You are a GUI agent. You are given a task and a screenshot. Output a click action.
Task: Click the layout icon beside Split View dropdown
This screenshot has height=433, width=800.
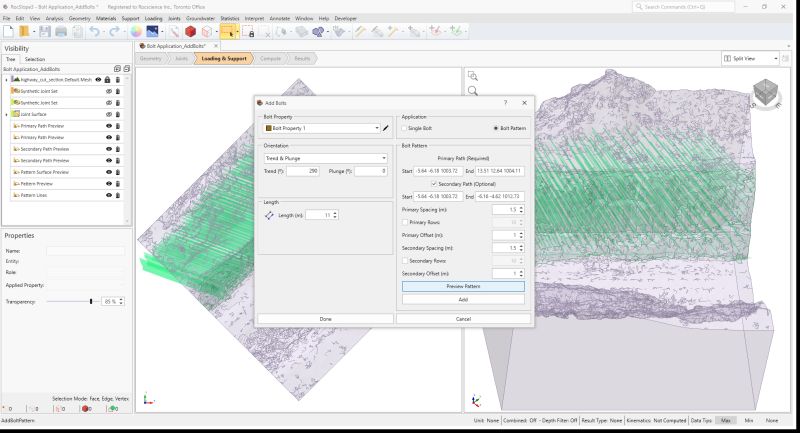click(786, 59)
